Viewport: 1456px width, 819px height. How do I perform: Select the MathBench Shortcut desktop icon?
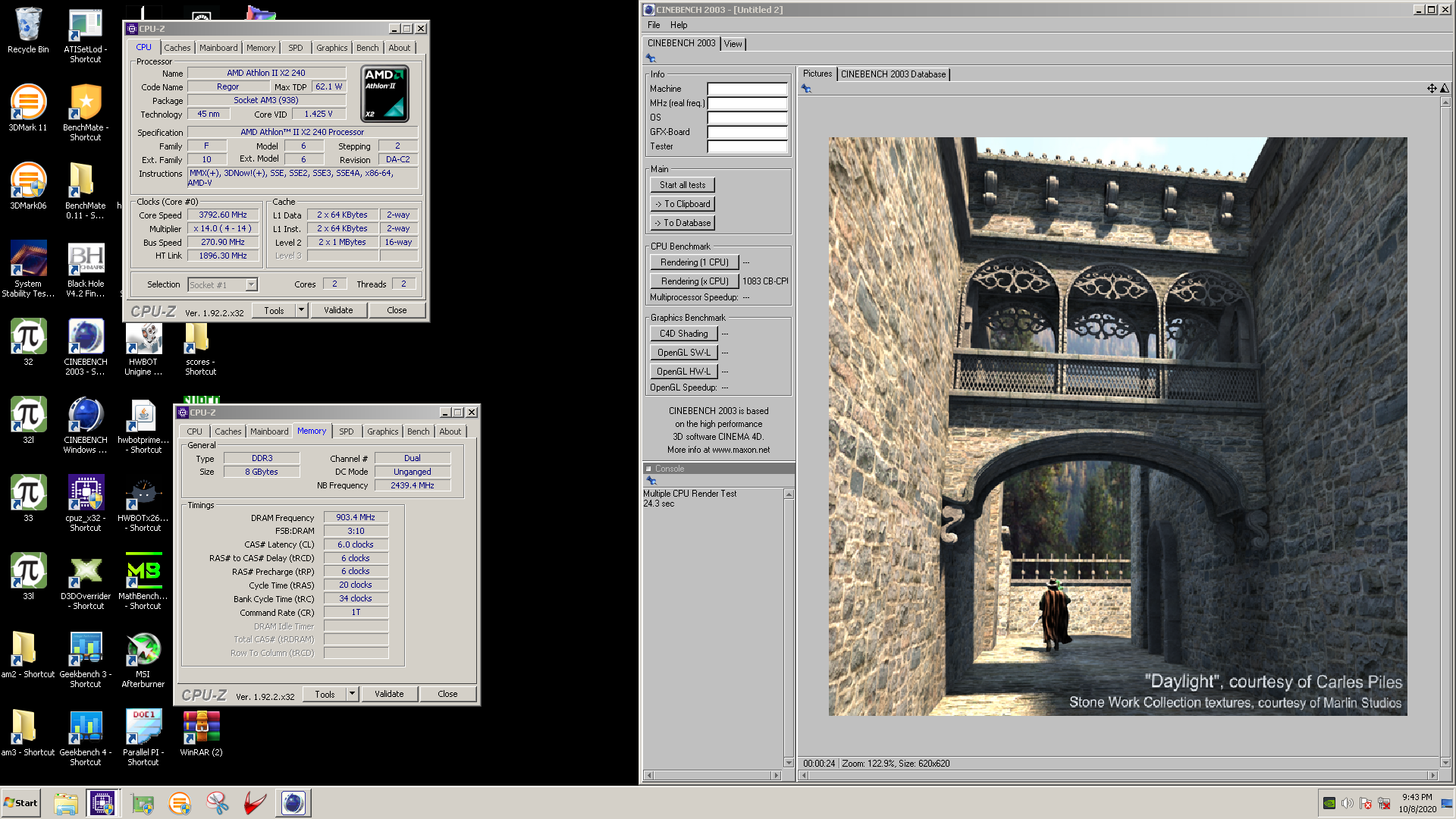143,581
